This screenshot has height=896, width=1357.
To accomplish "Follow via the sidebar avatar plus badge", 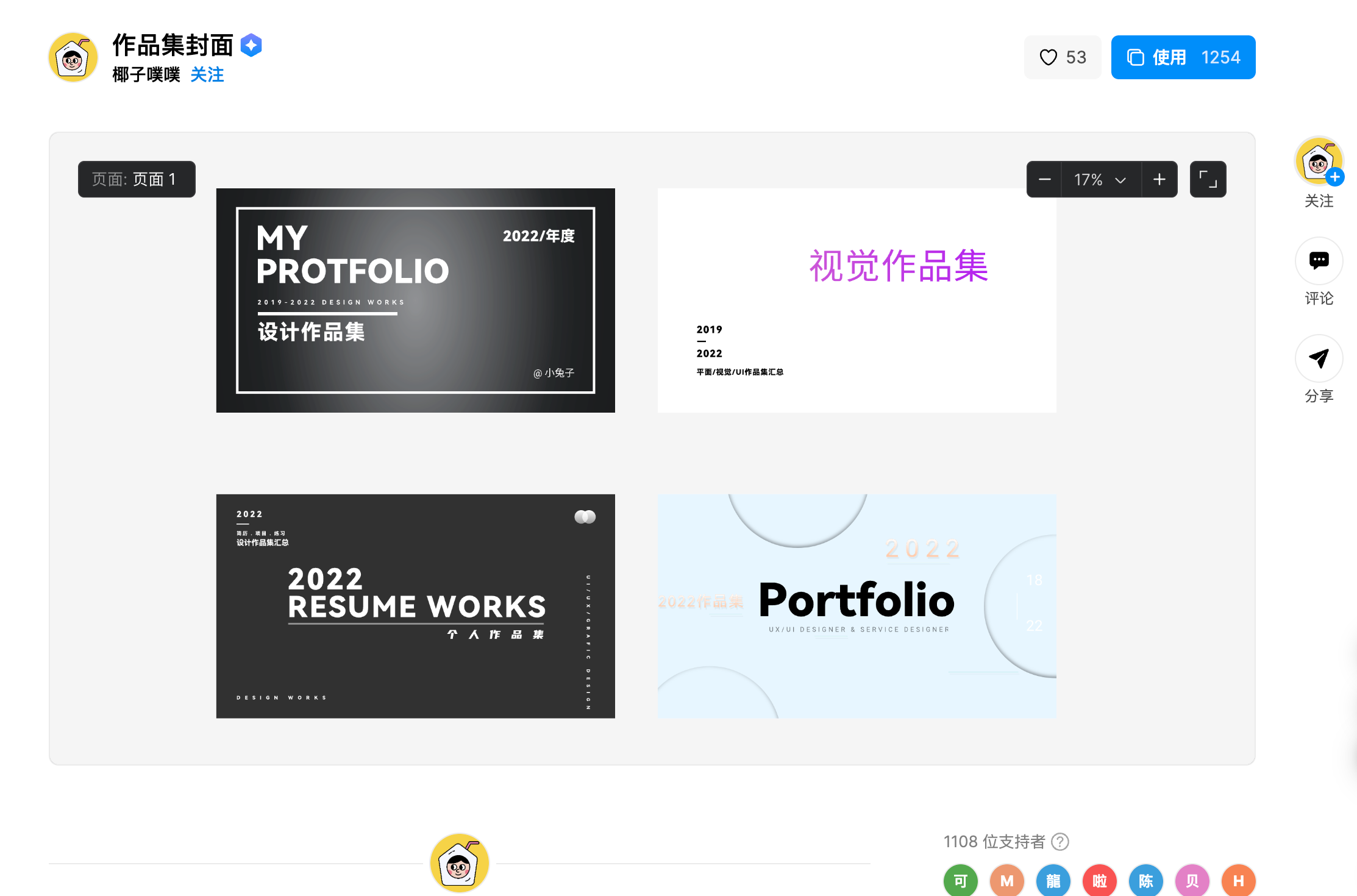I will pyautogui.click(x=1334, y=177).
